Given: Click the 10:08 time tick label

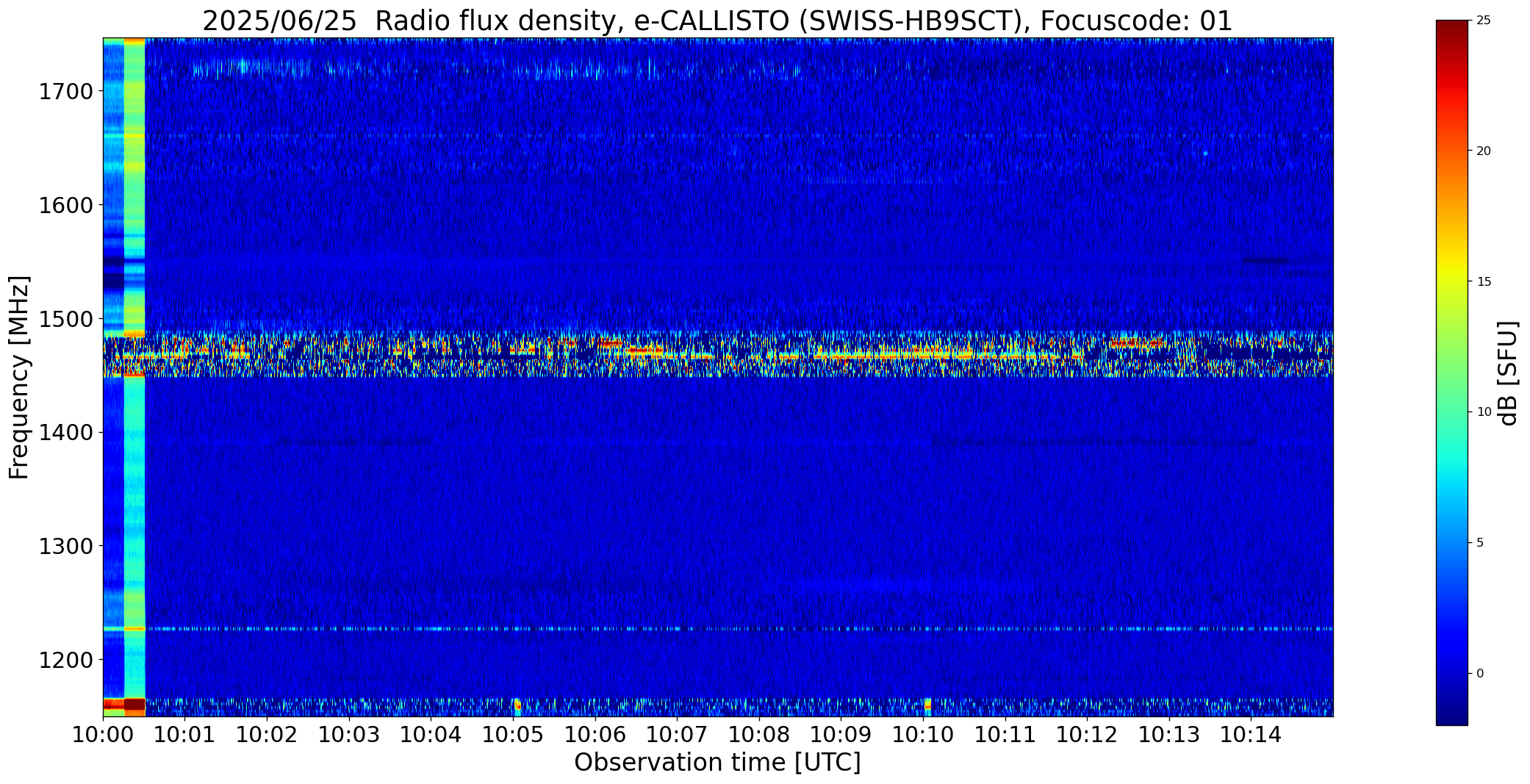Looking at the screenshot, I should 759,735.
